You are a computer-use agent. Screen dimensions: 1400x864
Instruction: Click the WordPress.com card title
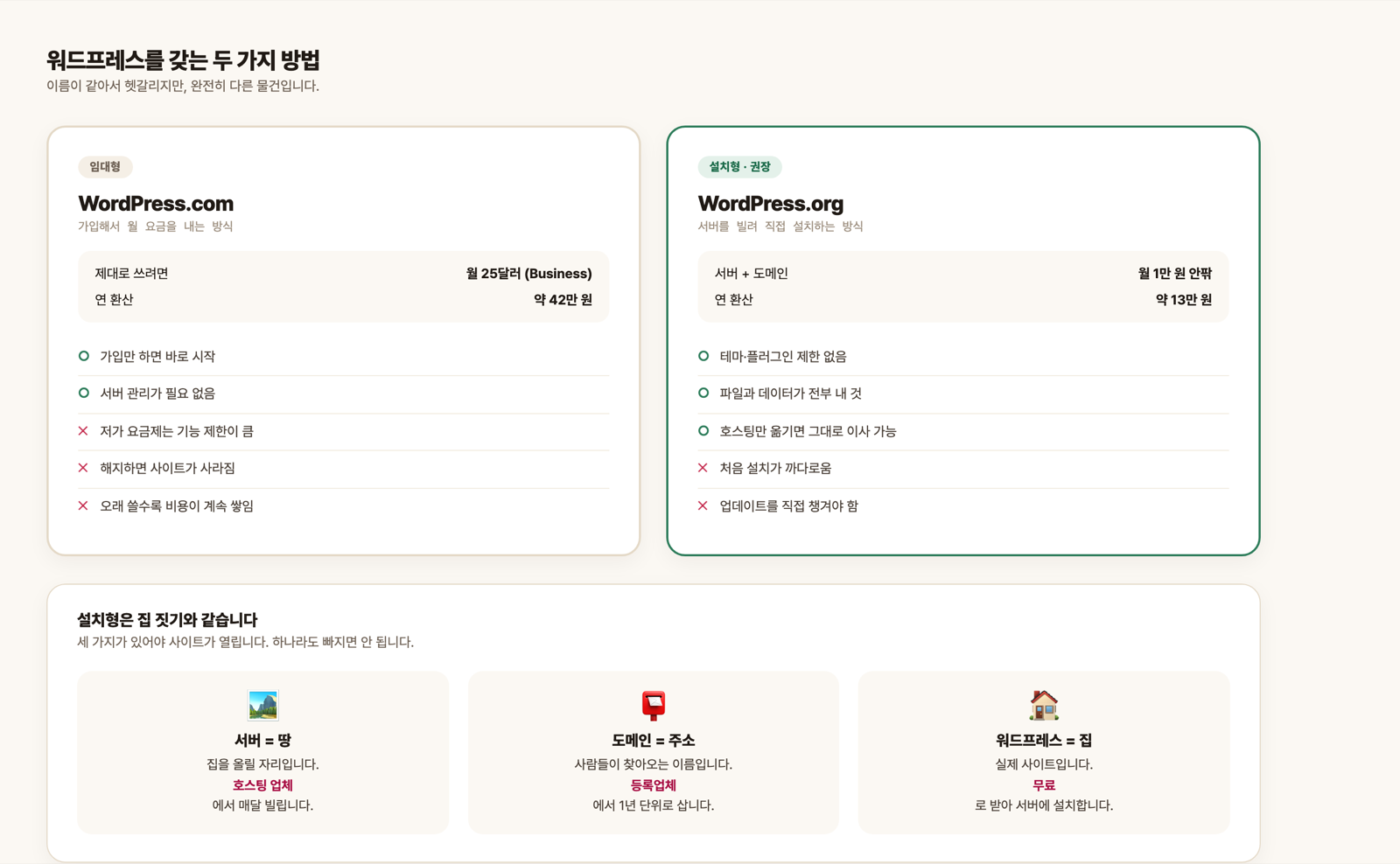(x=156, y=204)
